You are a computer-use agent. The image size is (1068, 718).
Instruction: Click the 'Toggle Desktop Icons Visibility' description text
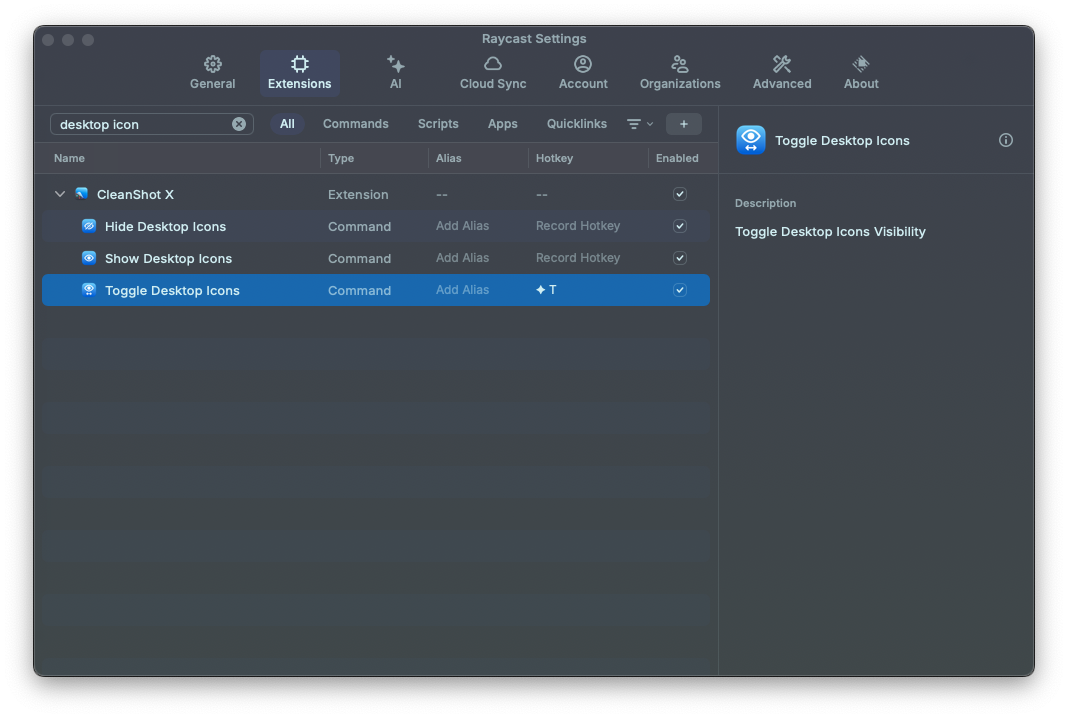(x=830, y=232)
